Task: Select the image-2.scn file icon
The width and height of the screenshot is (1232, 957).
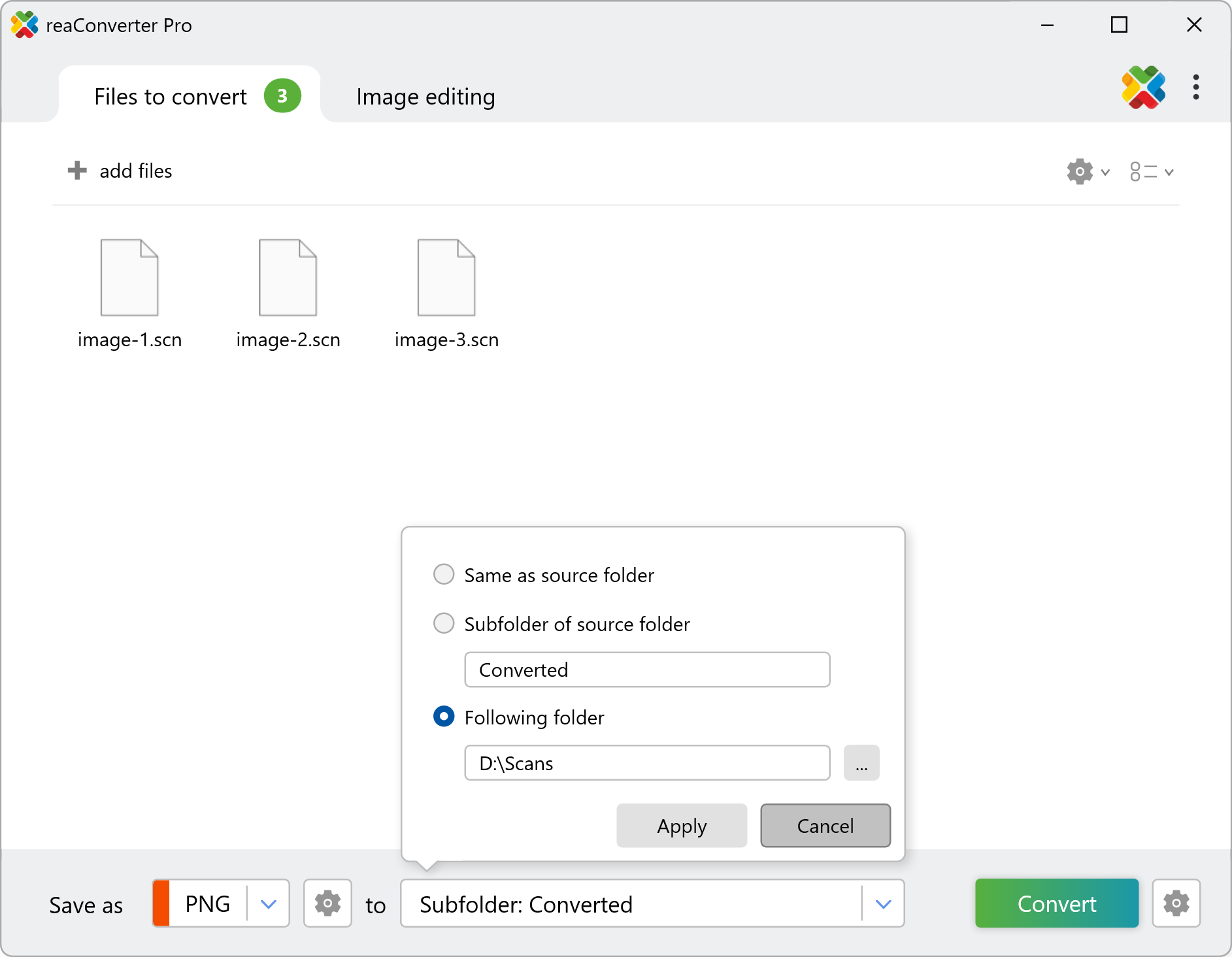Action: [288, 278]
